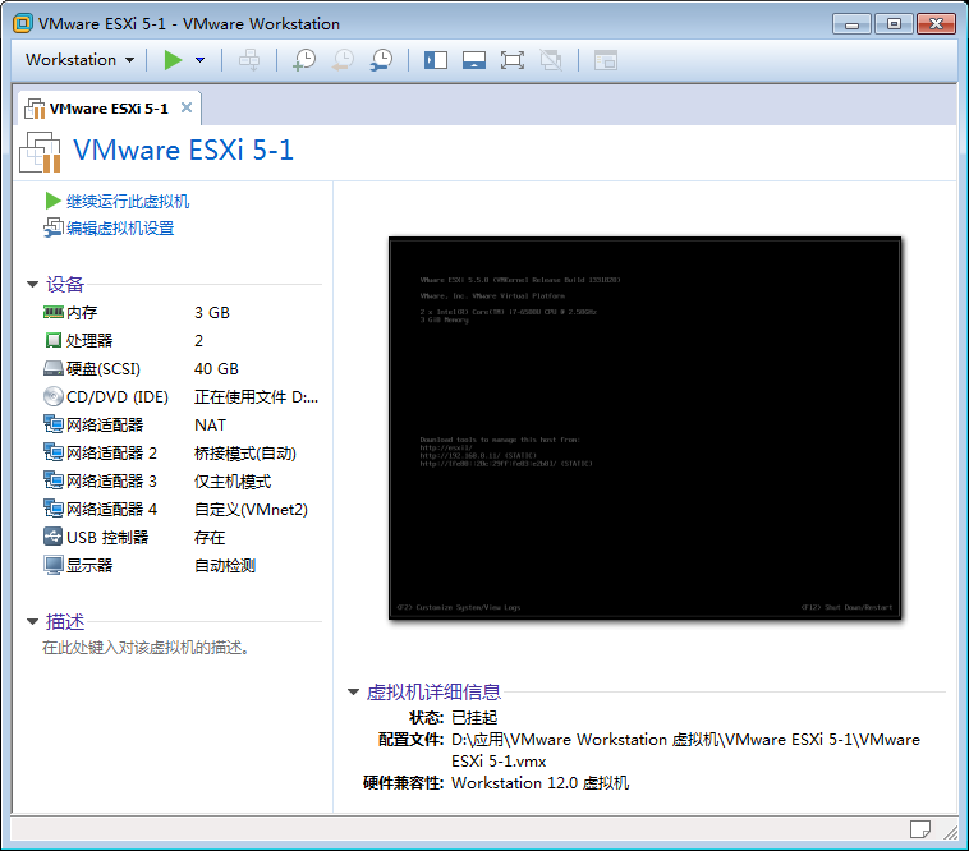Click the 自定义(VMnet2) value
The width and height of the screenshot is (970, 852).
pyautogui.click(x=251, y=509)
